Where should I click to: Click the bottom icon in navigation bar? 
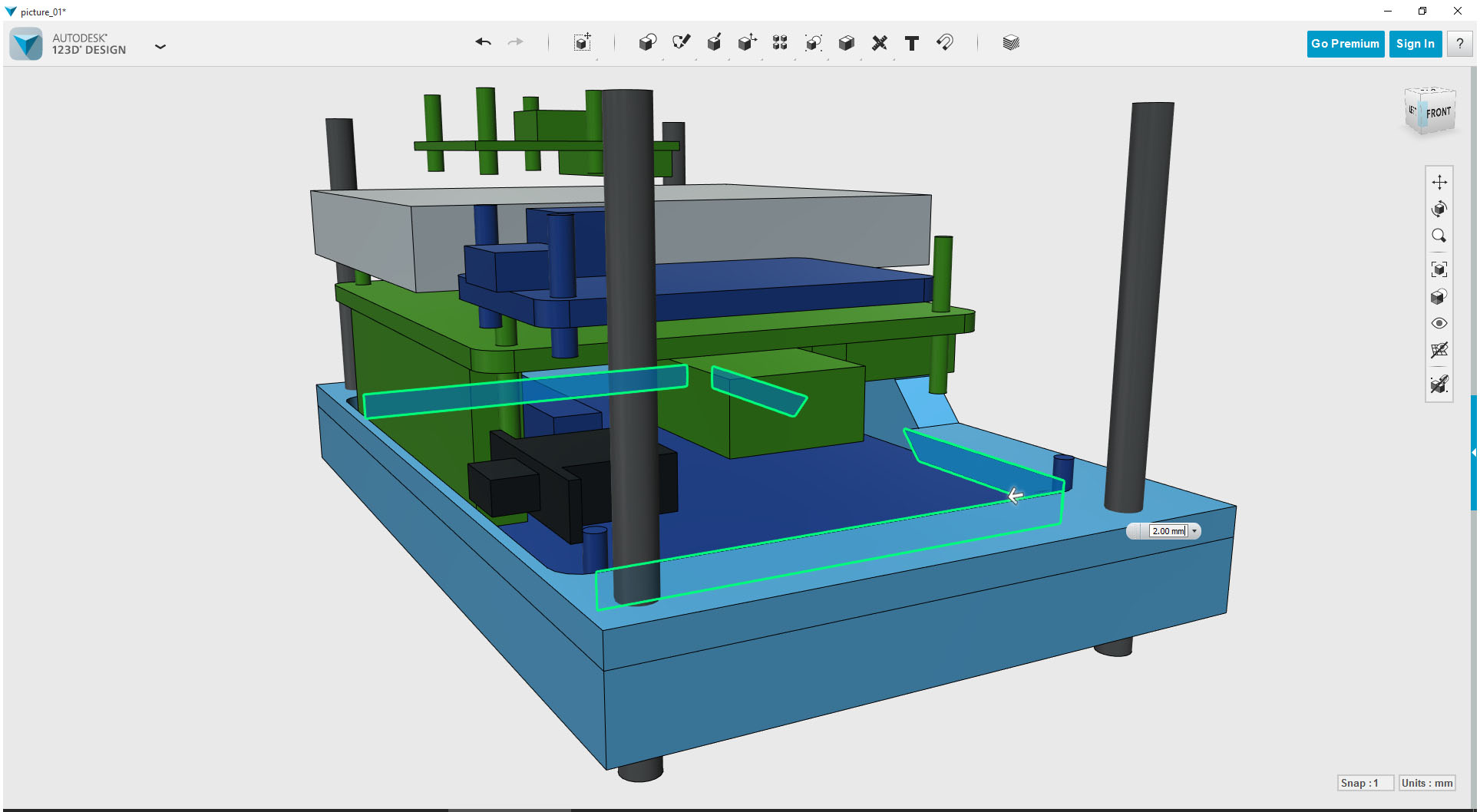[1439, 384]
